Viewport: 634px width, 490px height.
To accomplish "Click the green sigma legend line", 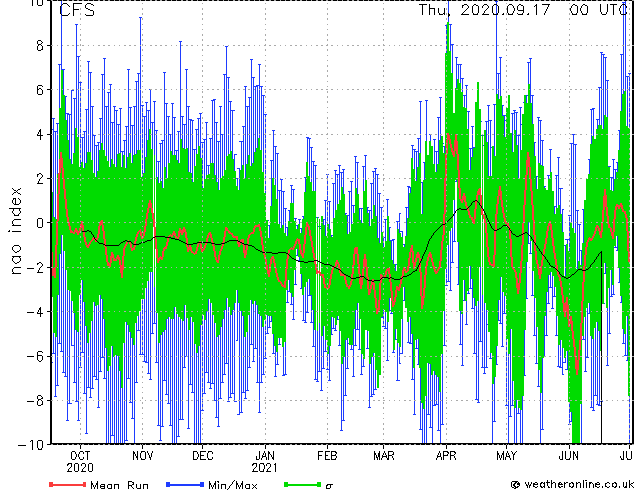I will coord(302,484).
